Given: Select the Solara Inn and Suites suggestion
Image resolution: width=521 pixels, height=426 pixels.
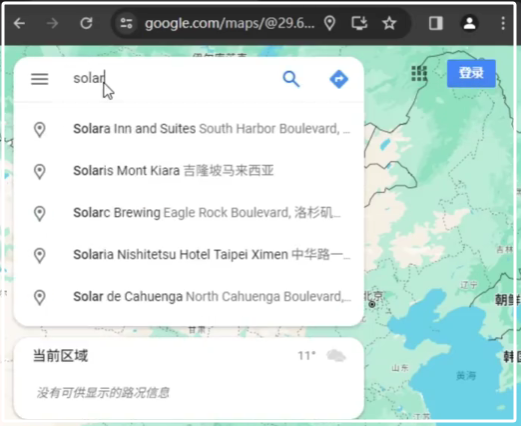Looking at the screenshot, I should click(x=189, y=129).
